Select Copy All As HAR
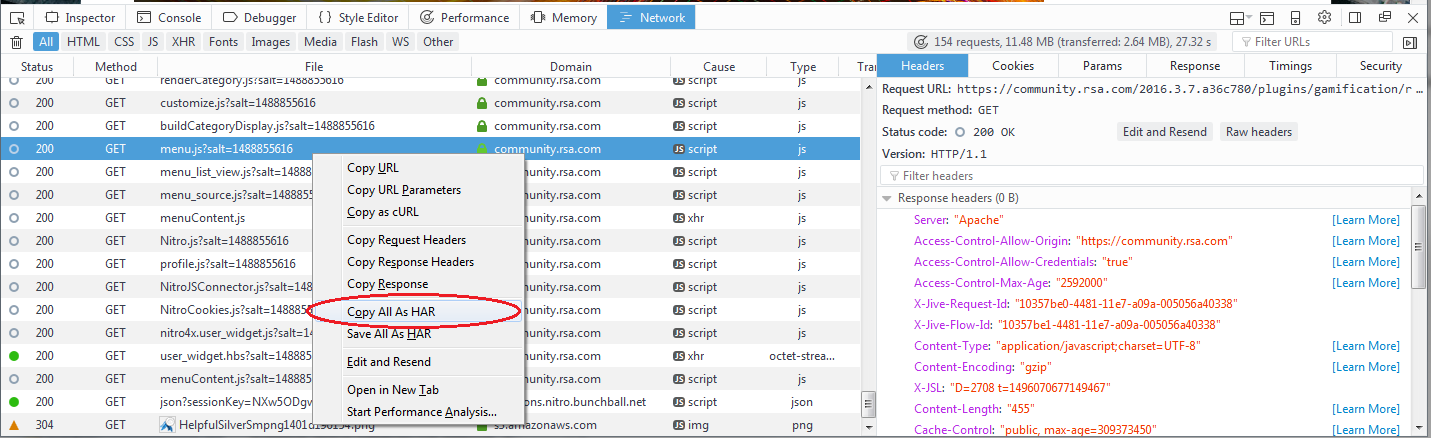Image resolution: width=1431 pixels, height=439 pixels. [x=391, y=312]
